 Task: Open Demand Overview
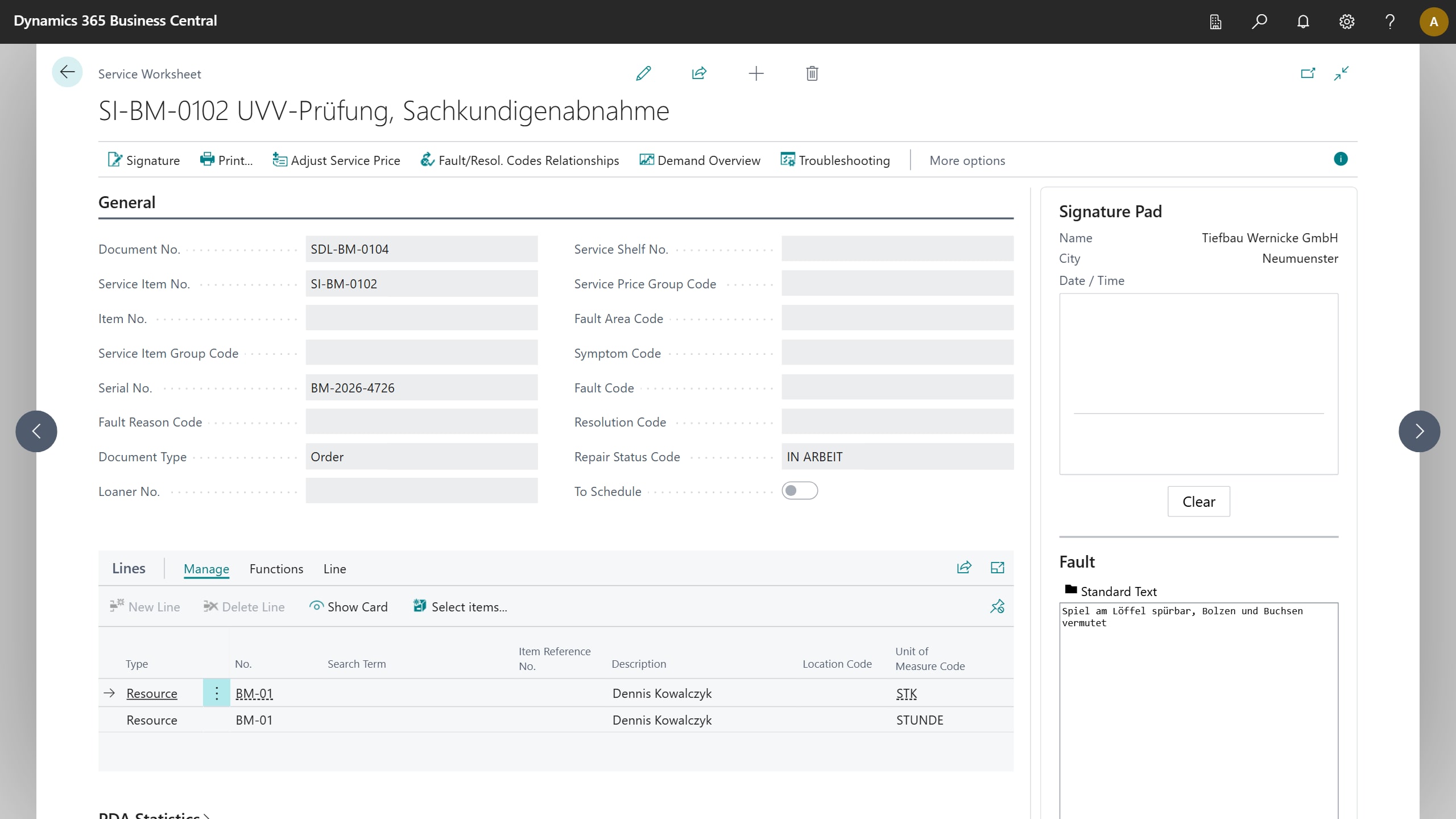[x=700, y=160]
